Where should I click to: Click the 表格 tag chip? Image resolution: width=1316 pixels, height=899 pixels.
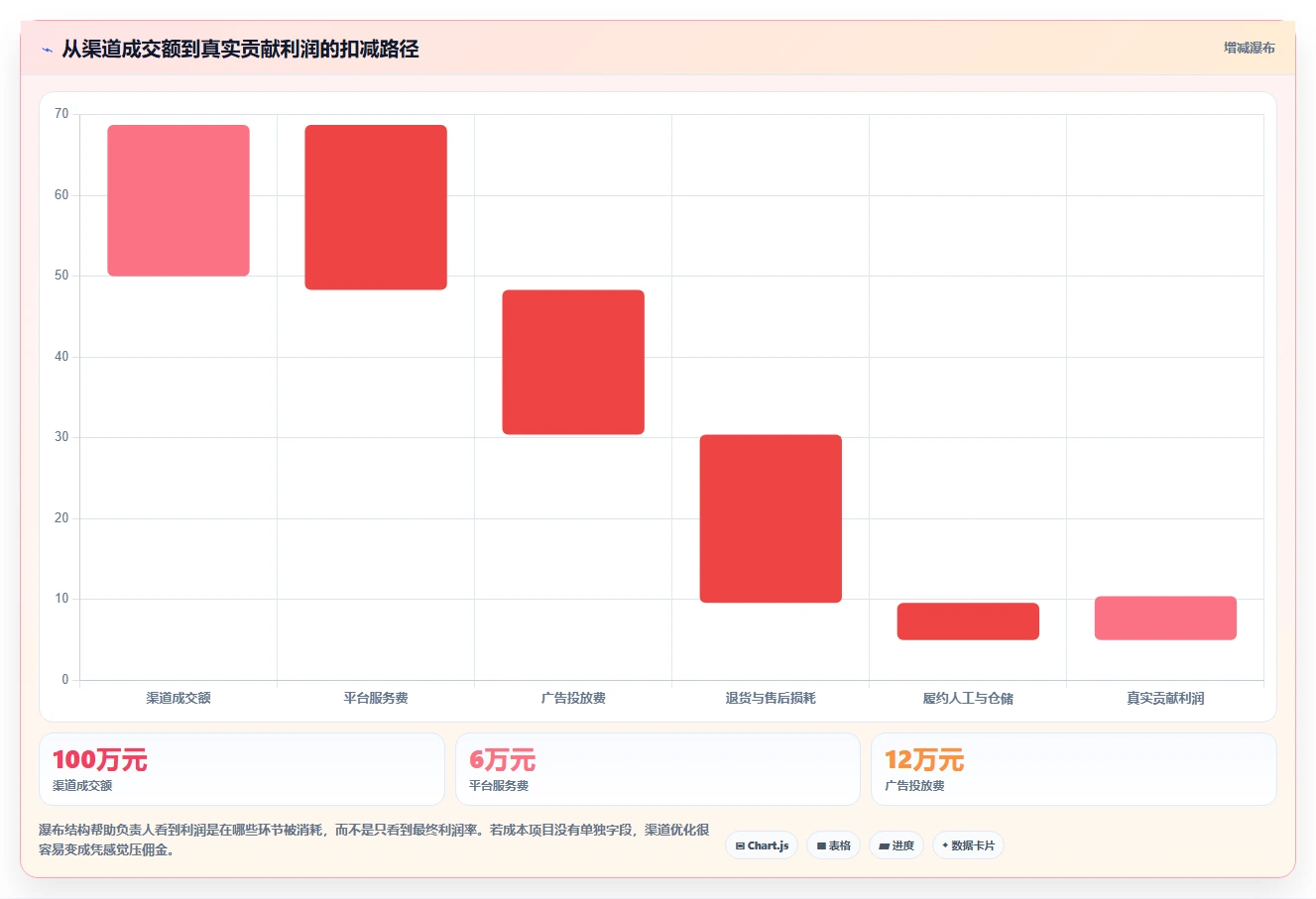[833, 845]
